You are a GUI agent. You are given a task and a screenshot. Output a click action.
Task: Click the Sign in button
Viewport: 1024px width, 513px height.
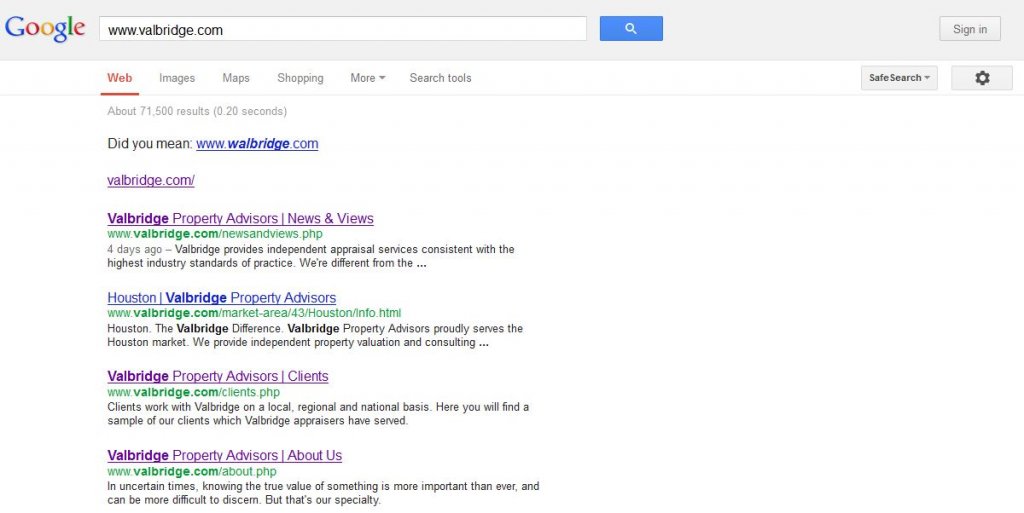coord(970,29)
